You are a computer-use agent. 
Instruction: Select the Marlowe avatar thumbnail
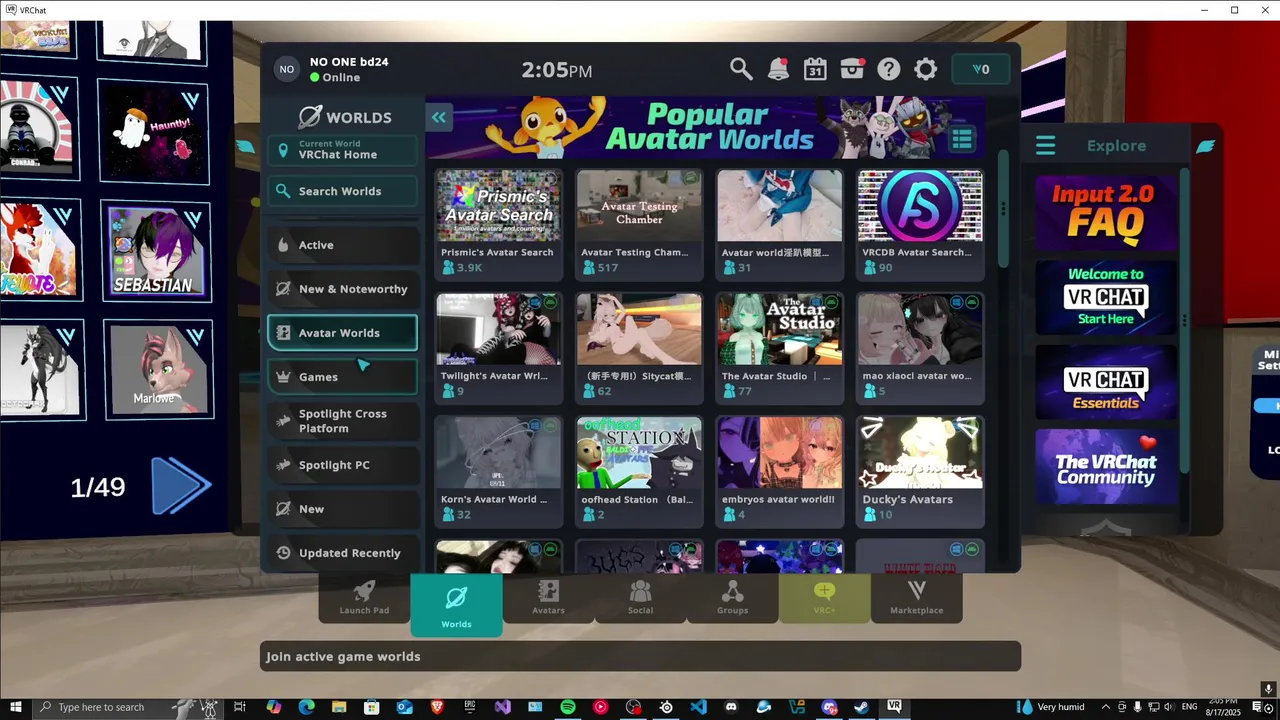tap(158, 369)
